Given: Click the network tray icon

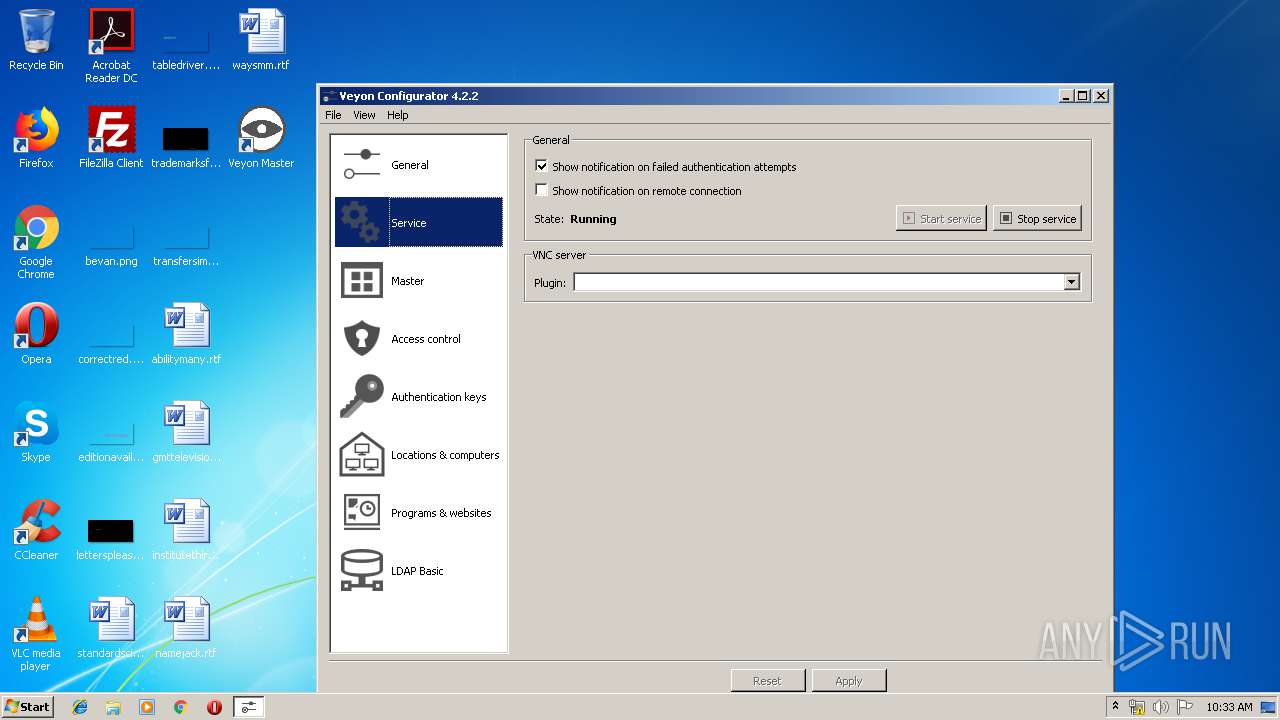Looking at the screenshot, I should click(x=1137, y=707).
